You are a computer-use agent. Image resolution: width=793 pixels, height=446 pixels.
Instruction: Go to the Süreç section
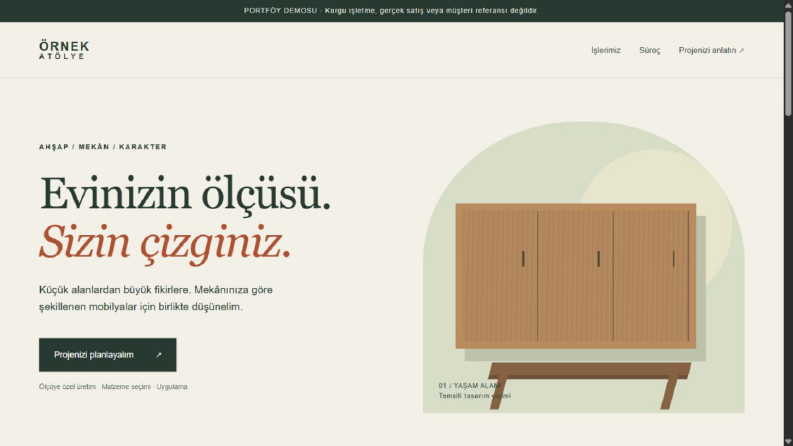point(649,50)
